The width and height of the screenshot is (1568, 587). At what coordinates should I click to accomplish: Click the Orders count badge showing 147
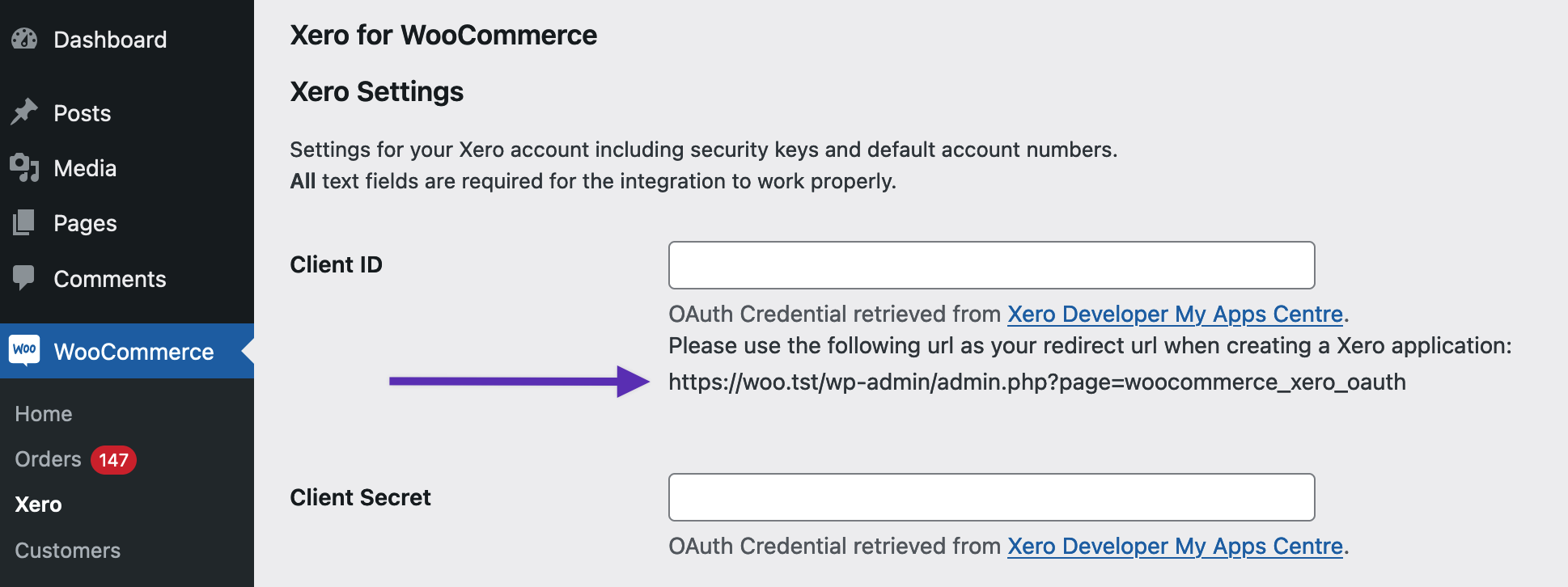(x=112, y=459)
